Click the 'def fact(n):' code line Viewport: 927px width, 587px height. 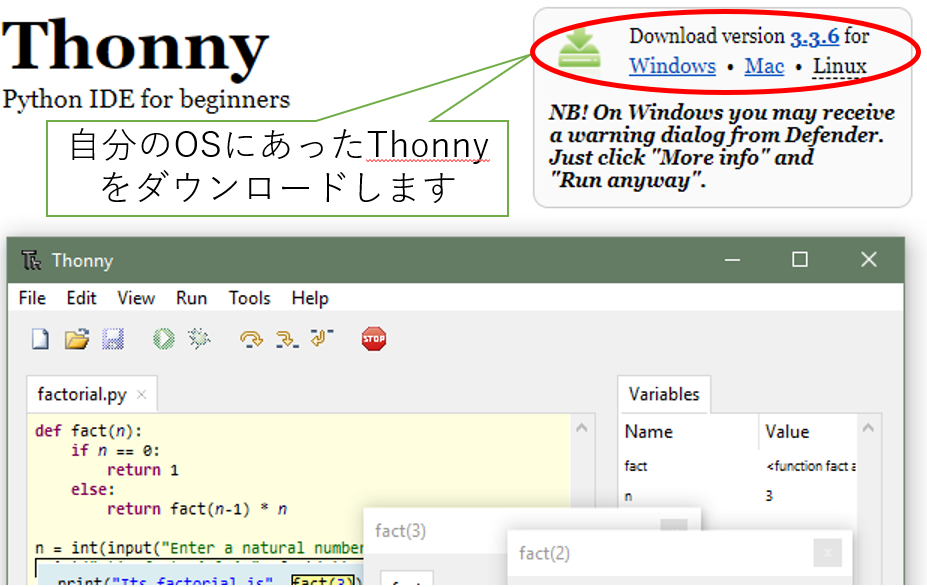(88, 431)
